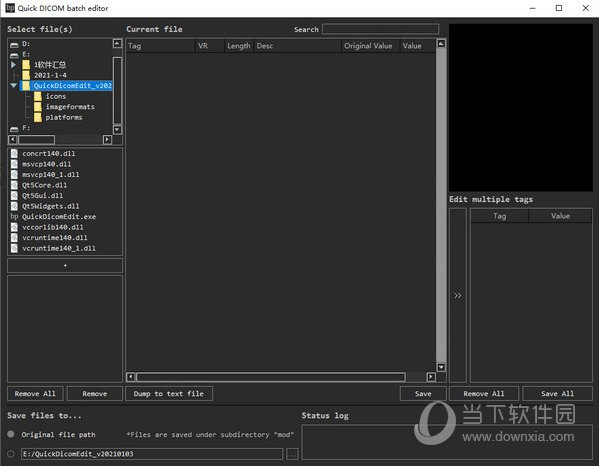
Task: Click the vccorlib140.dll file icon
Action: point(14,227)
